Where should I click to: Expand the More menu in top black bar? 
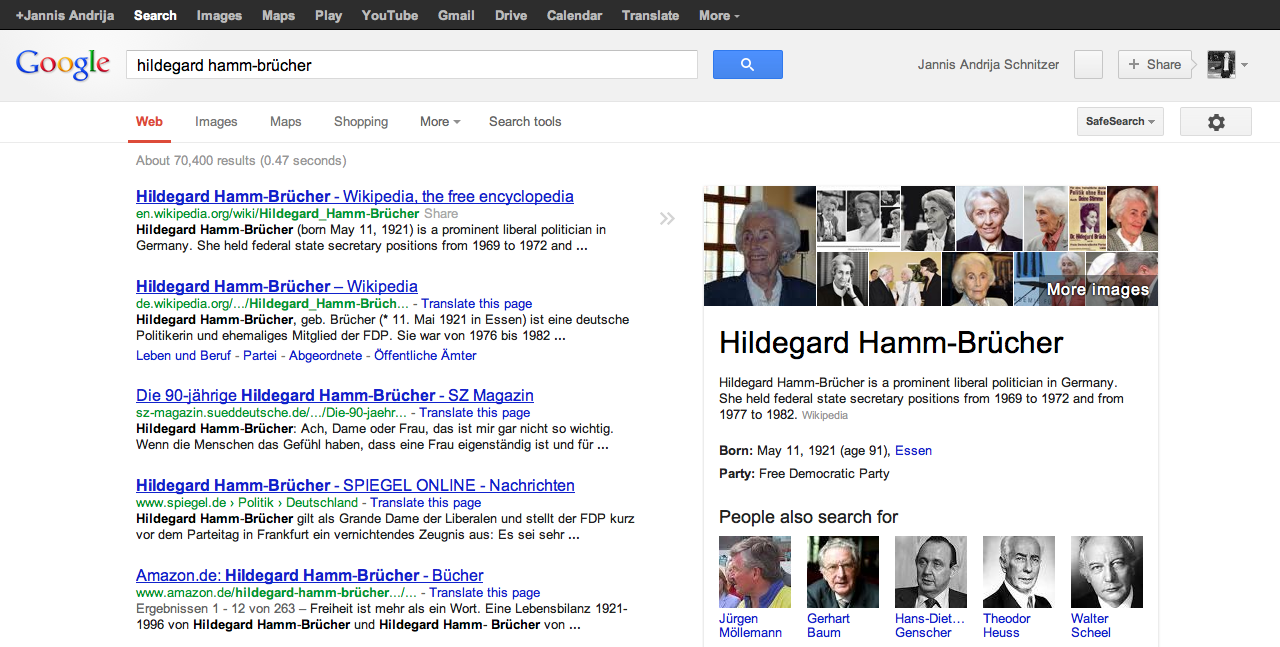click(719, 15)
